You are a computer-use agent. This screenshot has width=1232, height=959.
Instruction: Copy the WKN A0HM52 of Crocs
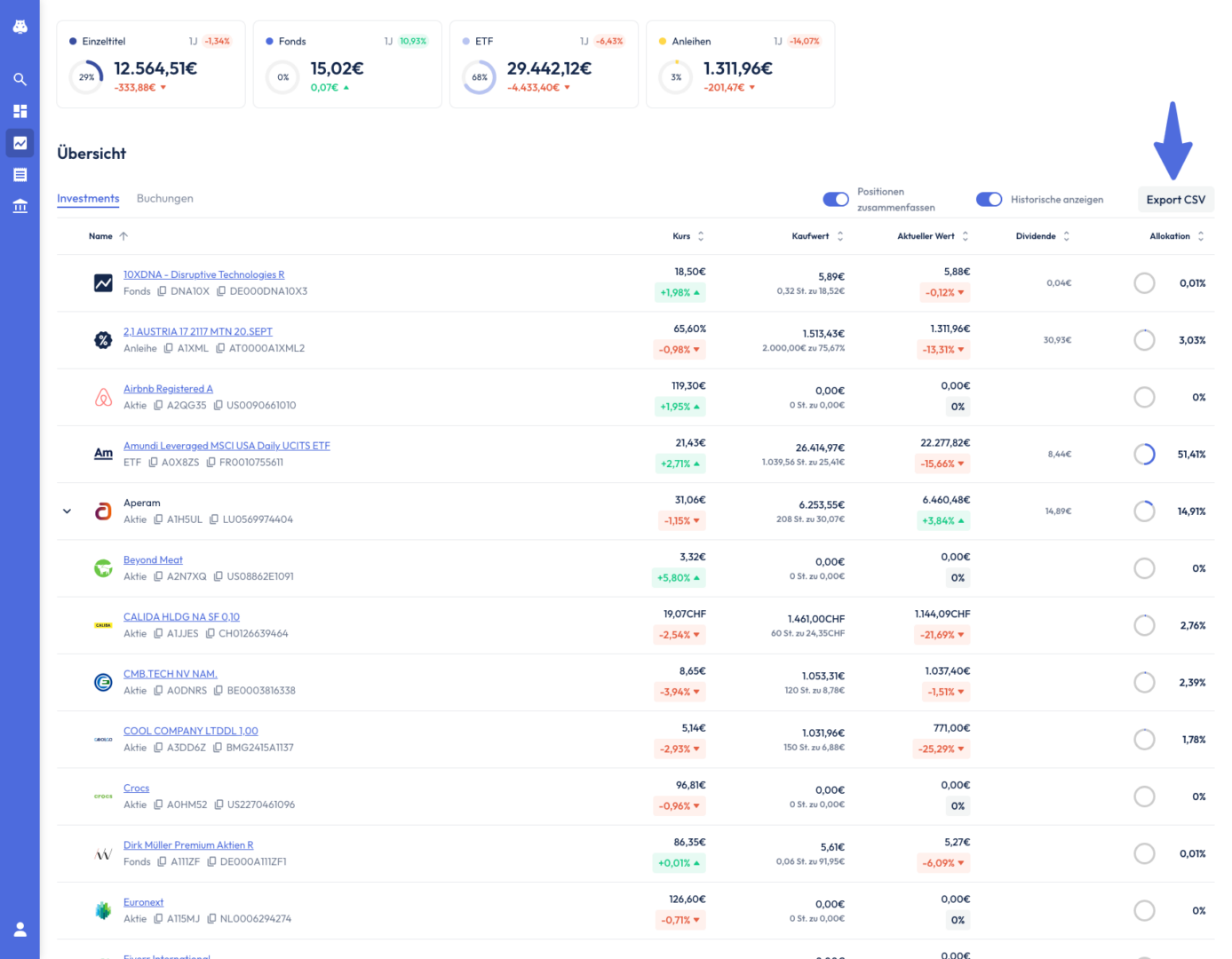tap(158, 804)
